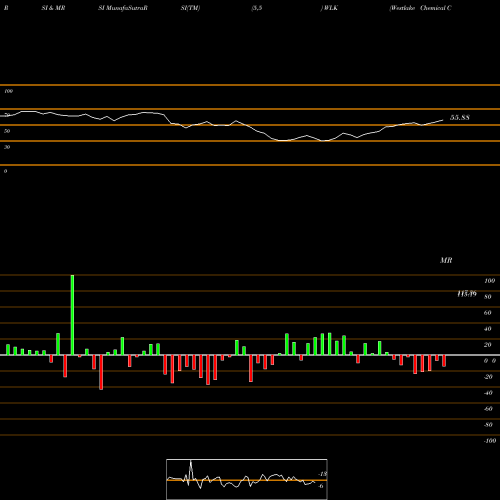Click the 60 label on MR axis
This screenshot has width=500, height=500.
(488, 313)
